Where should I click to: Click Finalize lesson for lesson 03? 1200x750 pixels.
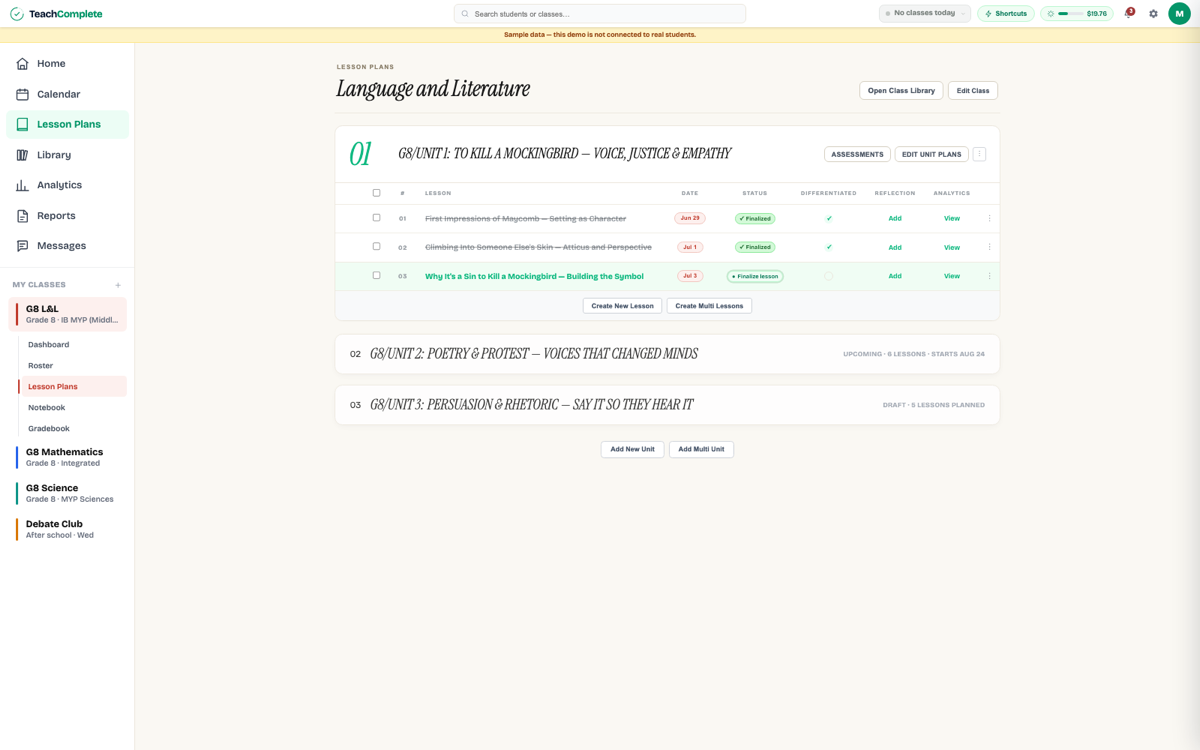pos(755,276)
